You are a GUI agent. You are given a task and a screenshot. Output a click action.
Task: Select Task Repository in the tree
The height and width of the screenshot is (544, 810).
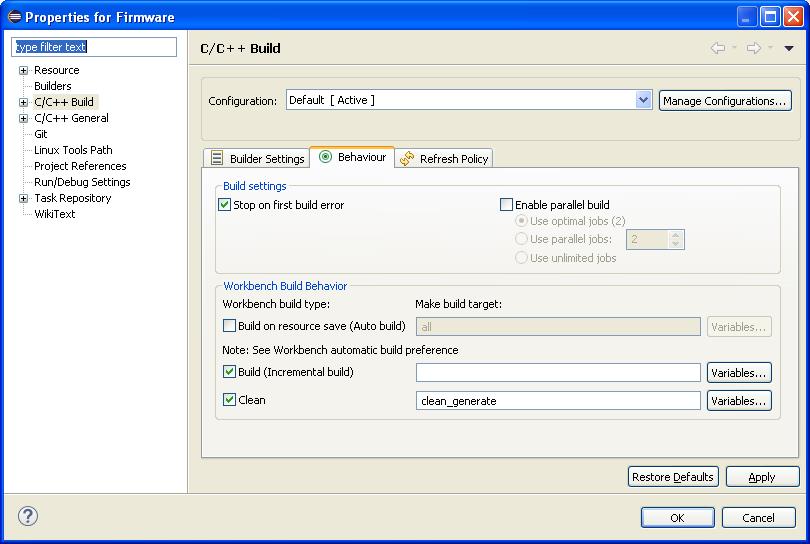click(x=73, y=198)
